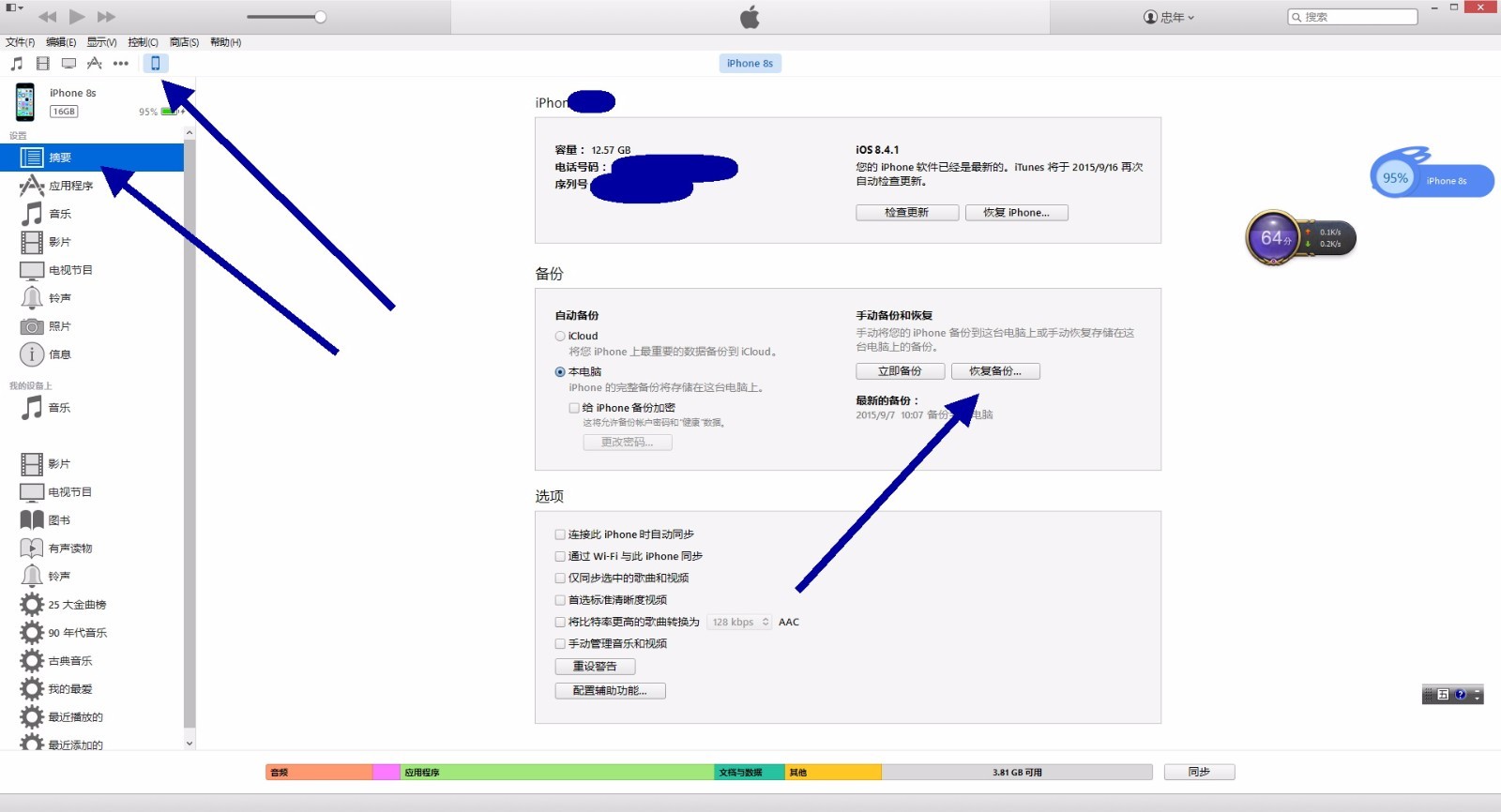This screenshot has height=812, width=1501.
Task: Open the 忠年 account dropdown
Action: click(1169, 17)
